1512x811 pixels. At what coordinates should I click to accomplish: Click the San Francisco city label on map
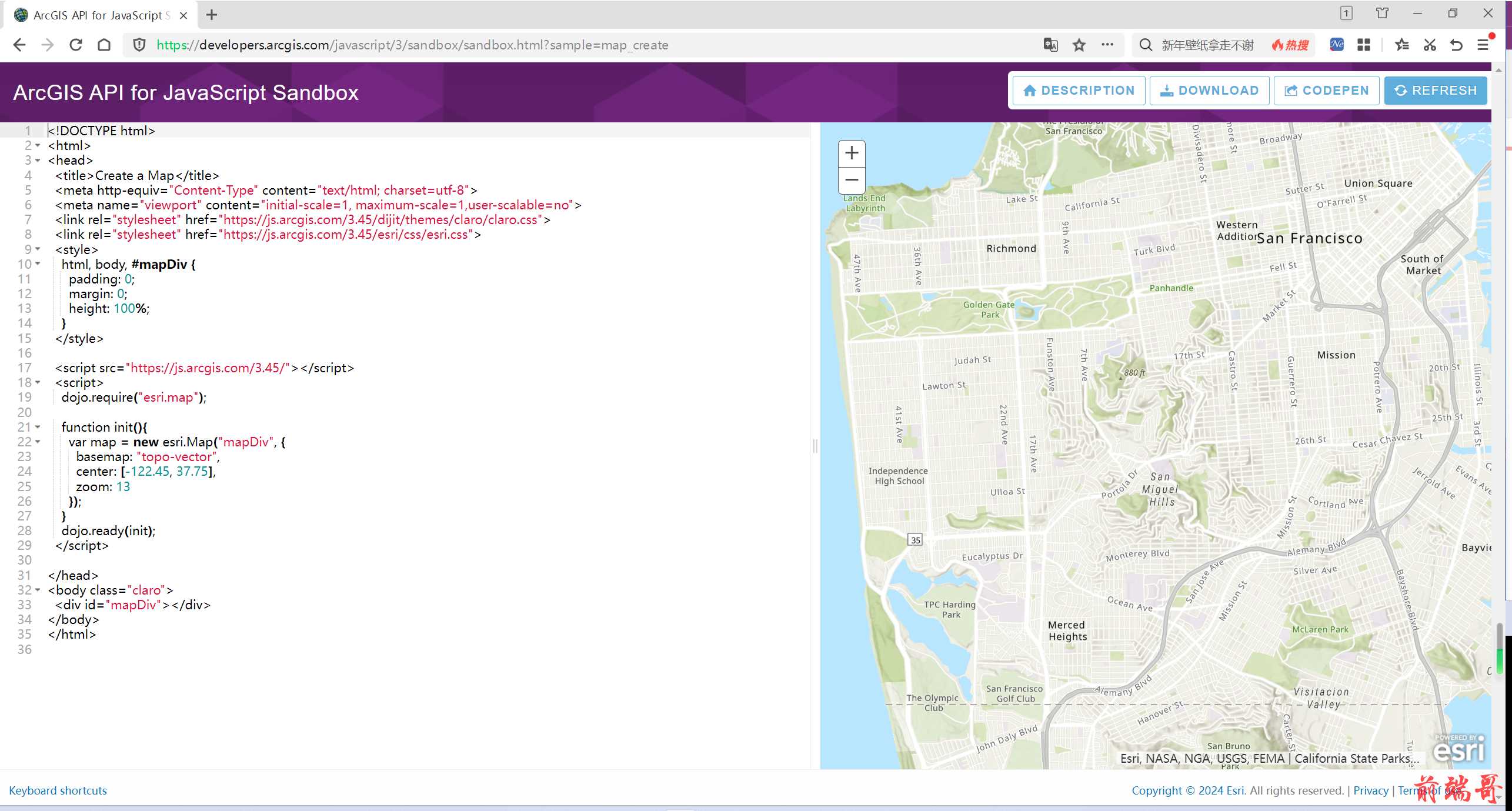(1309, 238)
